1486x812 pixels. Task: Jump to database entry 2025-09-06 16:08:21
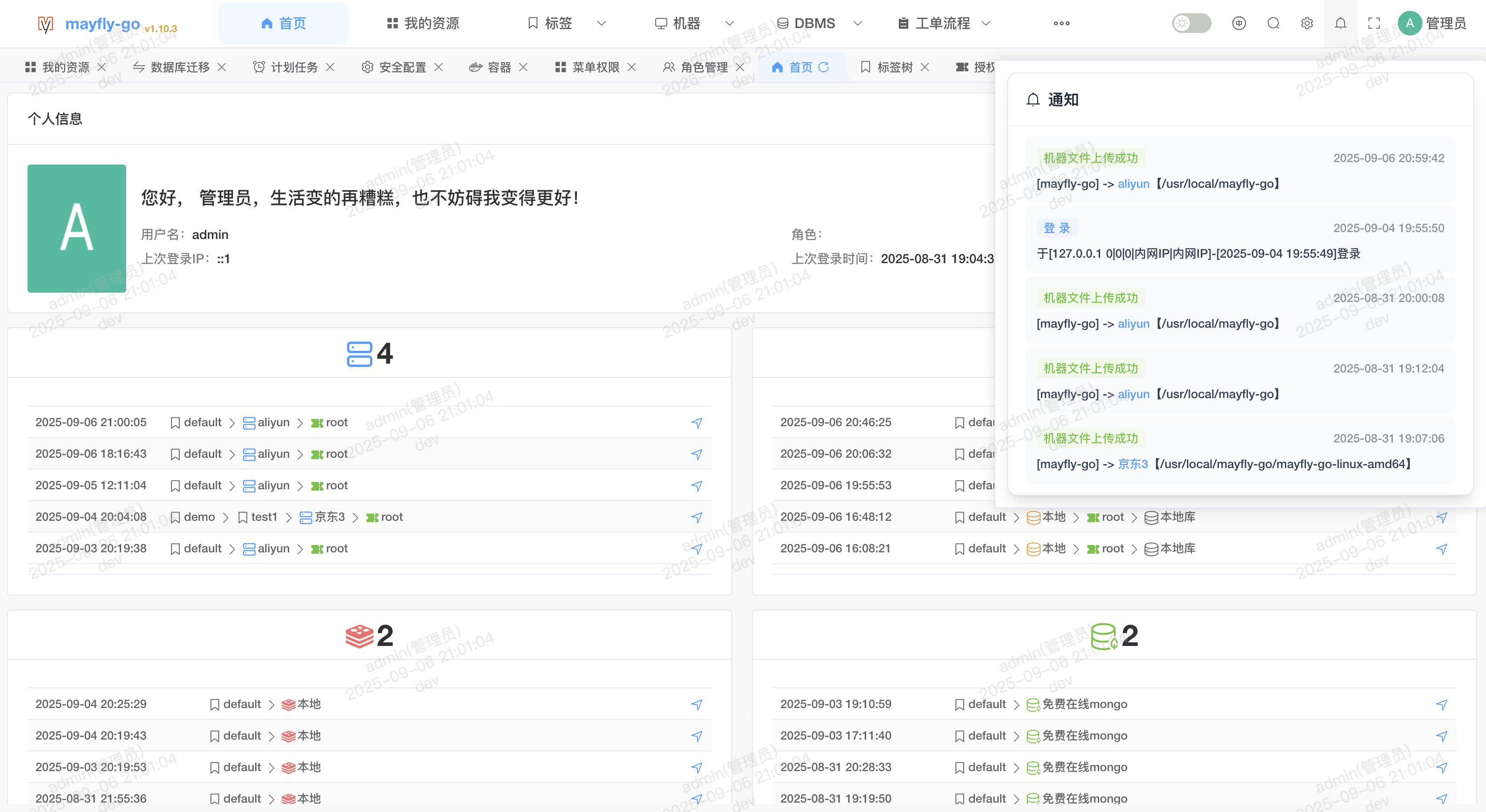point(1442,548)
